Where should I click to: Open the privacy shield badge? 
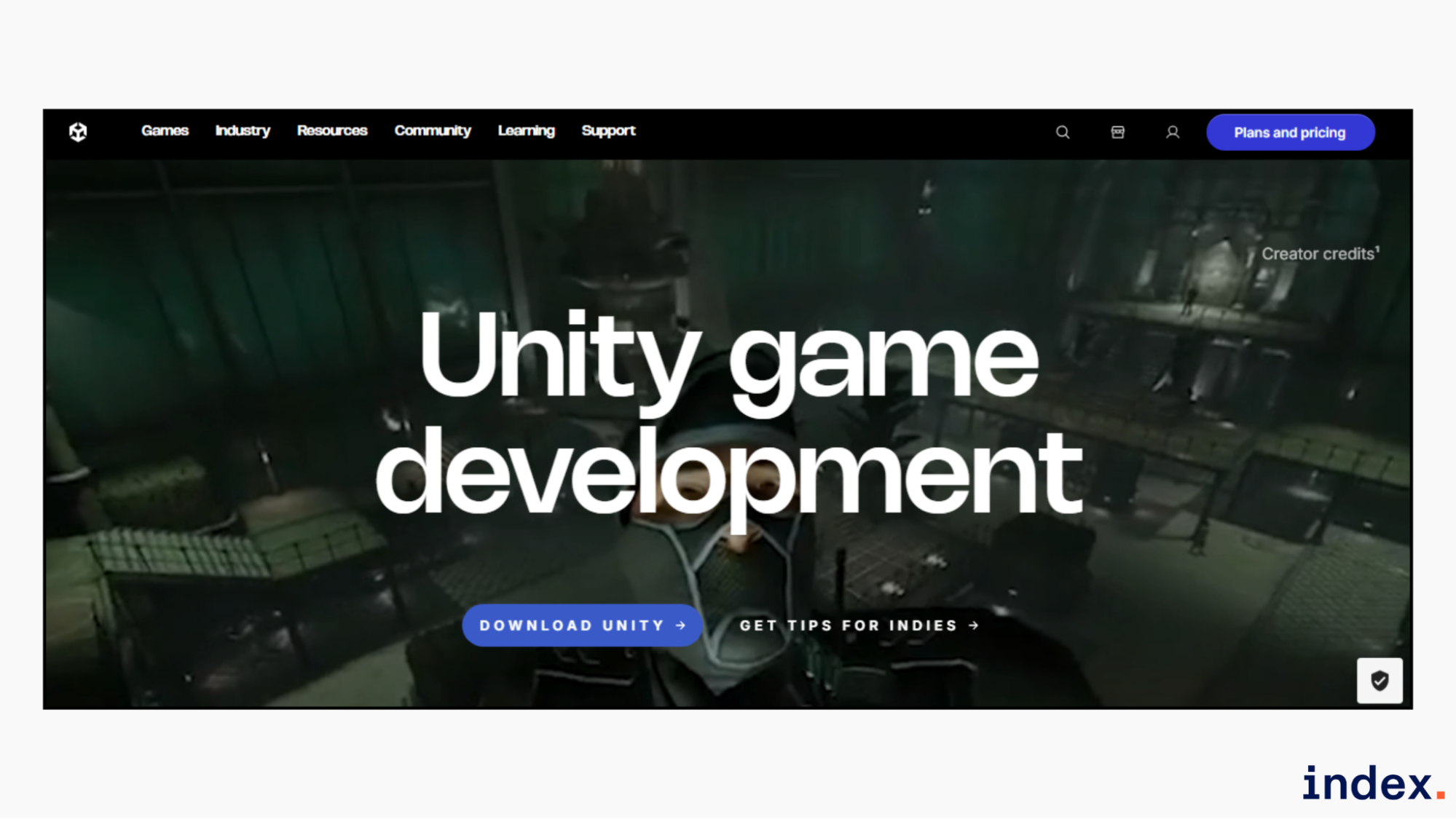click(1379, 681)
